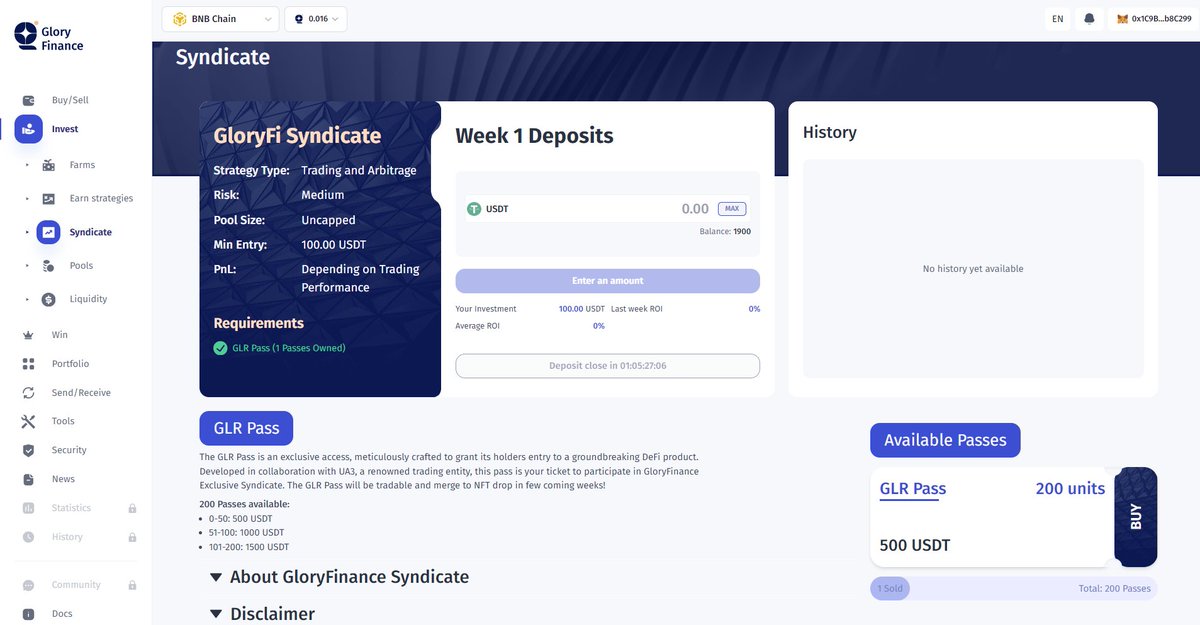Viewport: 1200px width, 625px height.
Task: Click the Portfolio grid icon
Action: tap(29, 364)
